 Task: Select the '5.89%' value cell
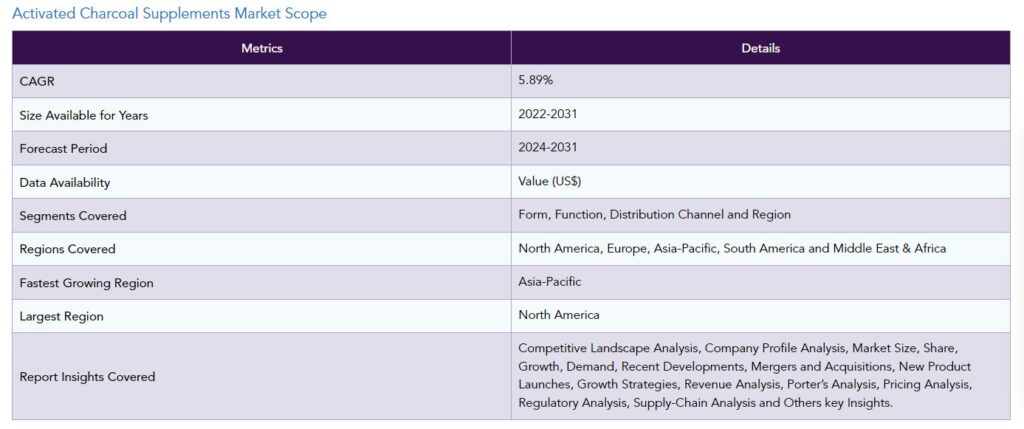(761, 82)
